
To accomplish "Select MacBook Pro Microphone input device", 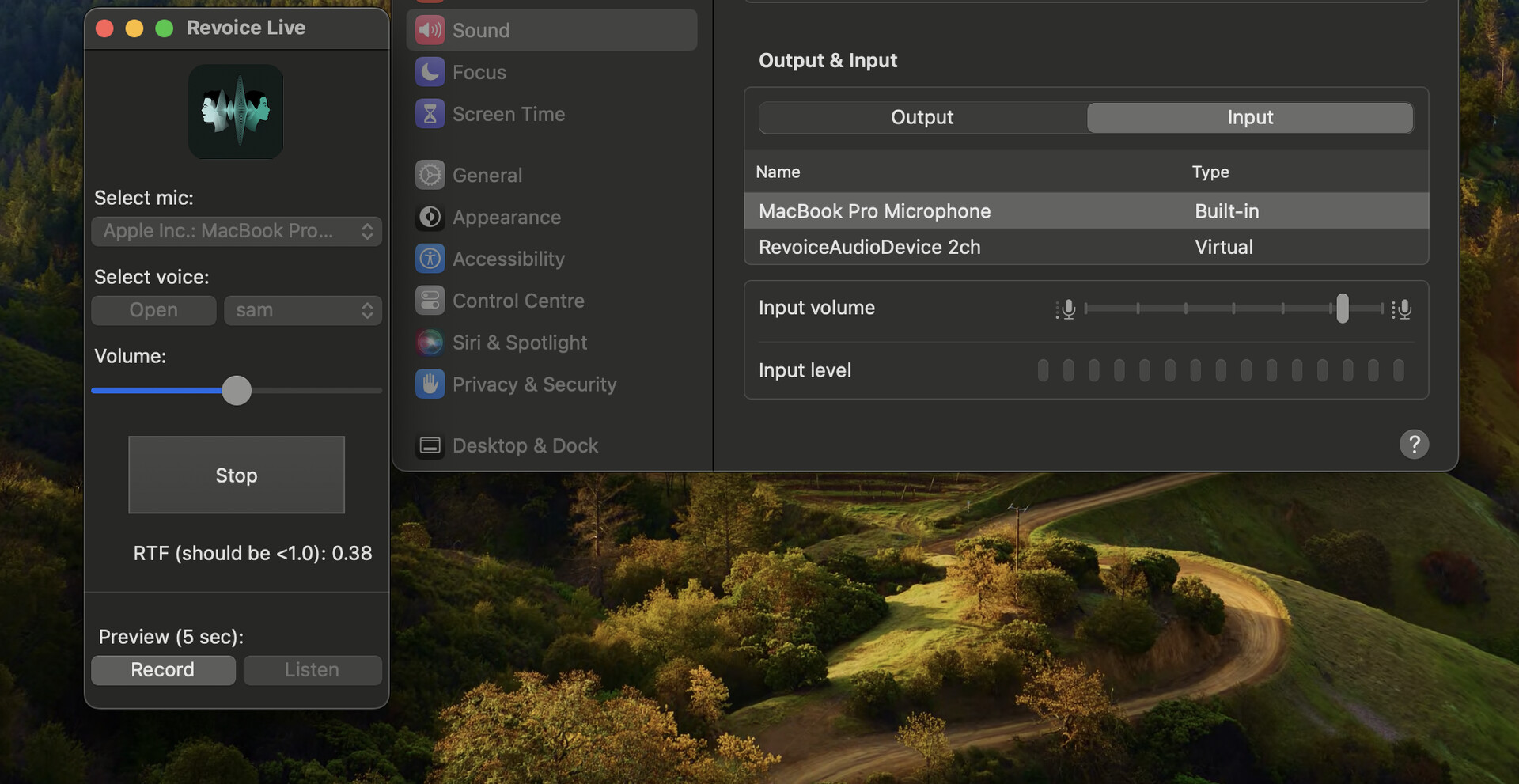I will coord(1086,211).
